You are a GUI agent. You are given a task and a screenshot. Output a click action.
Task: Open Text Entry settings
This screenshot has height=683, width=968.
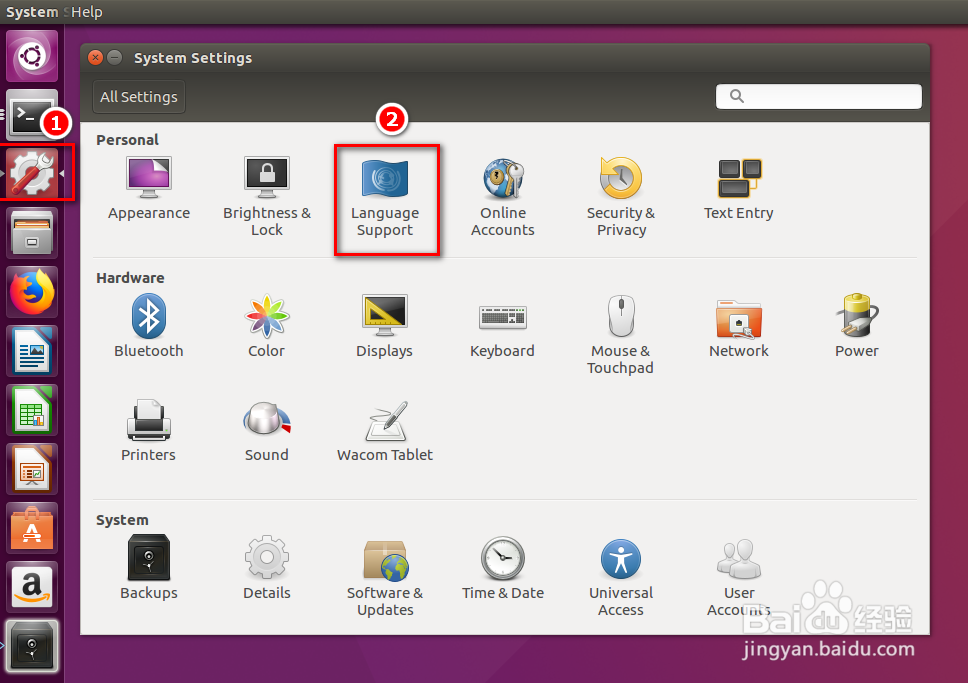[x=738, y=190]
